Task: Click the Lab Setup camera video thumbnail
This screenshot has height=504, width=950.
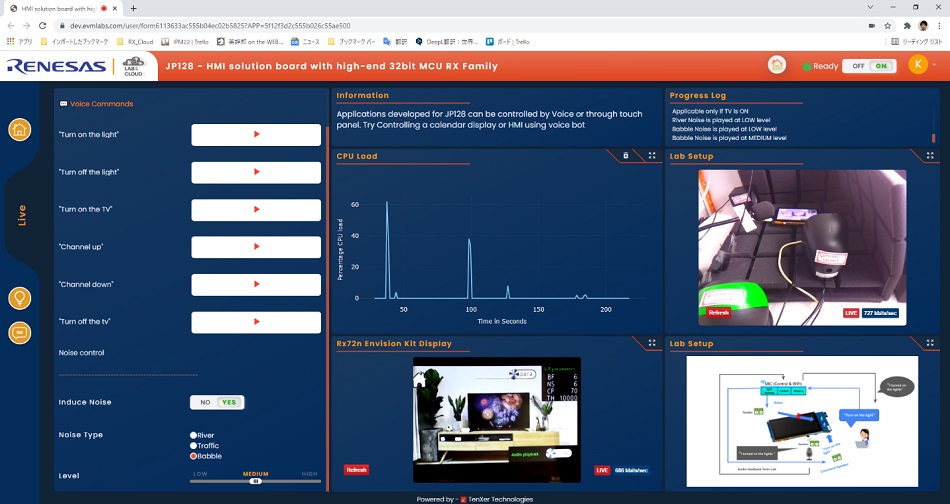Action: [x=802, y=247]
